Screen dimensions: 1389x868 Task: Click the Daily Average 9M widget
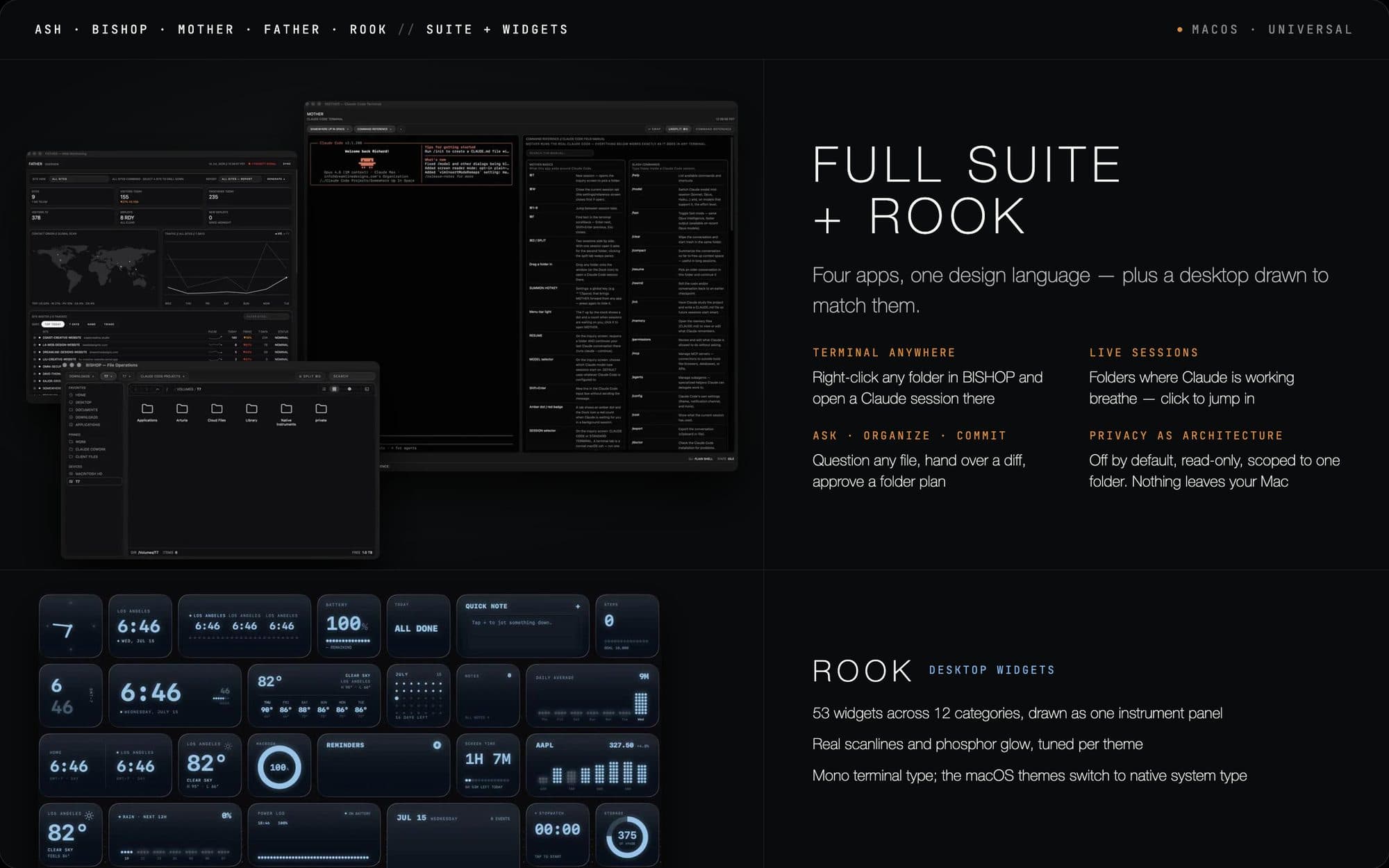[592, 696]
